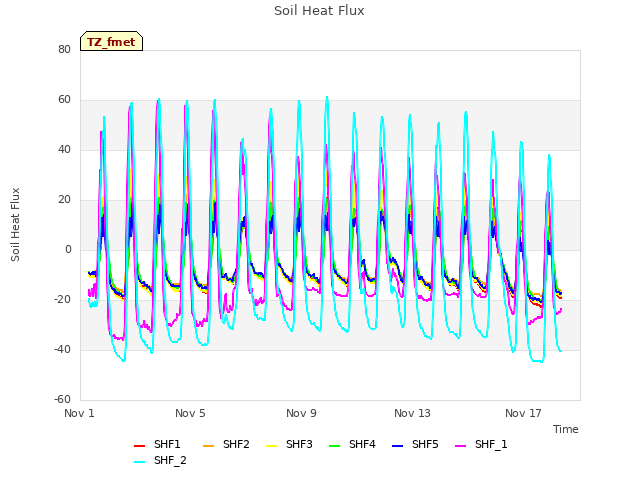
Task: Click the -60 y-axis tick label
Action: (x=62, y=399)
